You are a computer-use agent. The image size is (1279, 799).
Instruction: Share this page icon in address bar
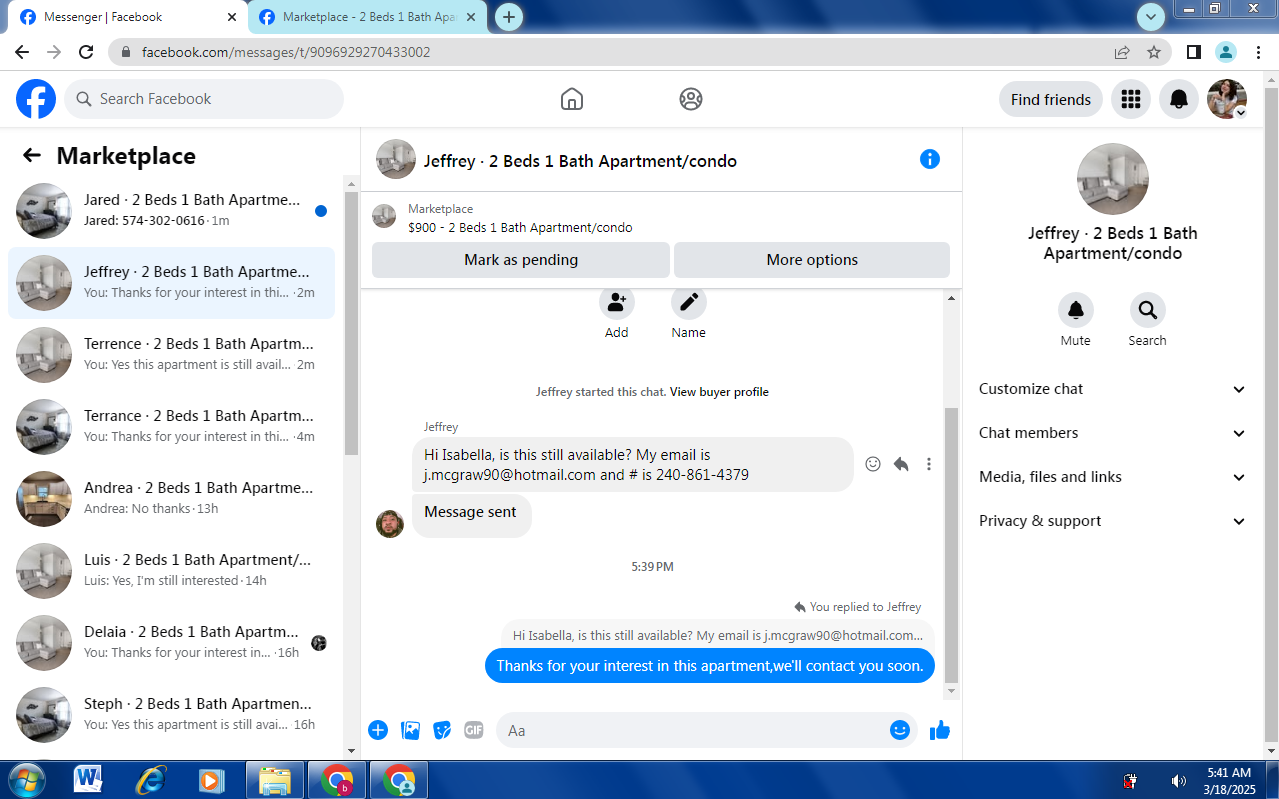point(1122,52)
